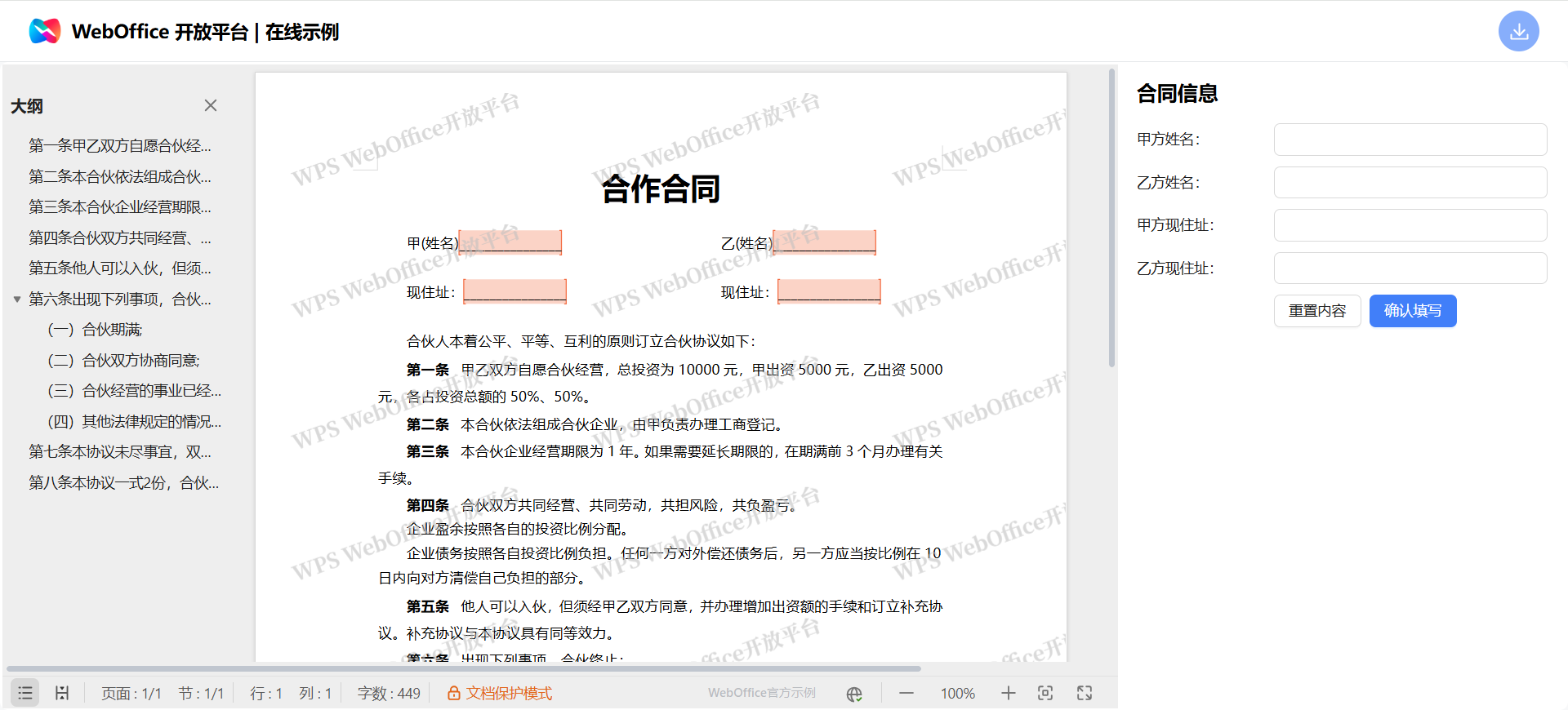Click the 甲方现住址 input field

click(1410, 225)
